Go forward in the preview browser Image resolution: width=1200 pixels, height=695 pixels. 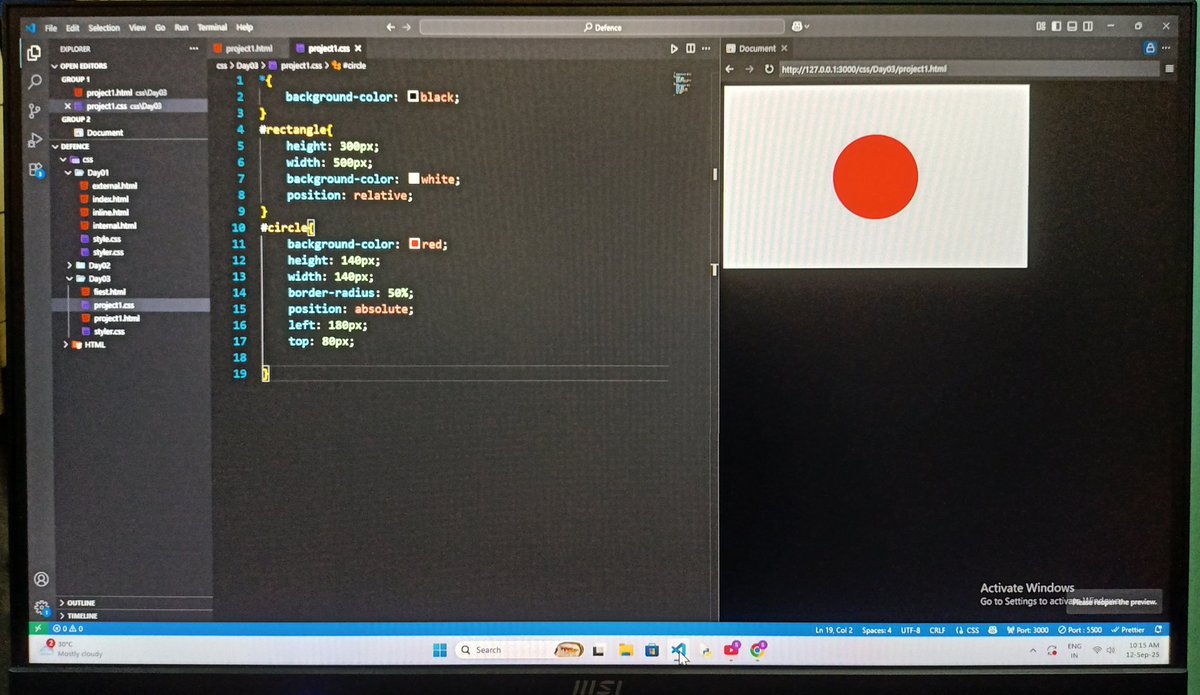pyautogui.click(x=749, y=69)
